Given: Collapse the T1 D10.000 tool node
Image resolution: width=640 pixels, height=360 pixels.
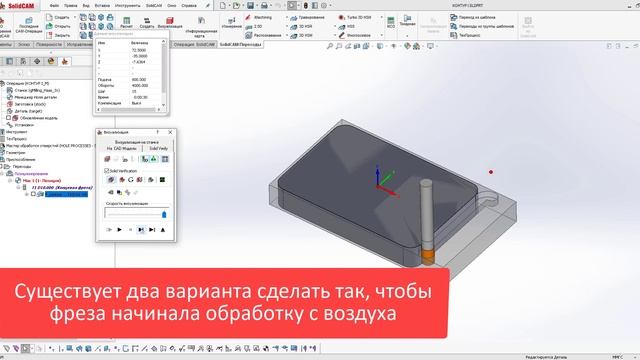Looking at the screenshot, I should click(x=18, y=187).
